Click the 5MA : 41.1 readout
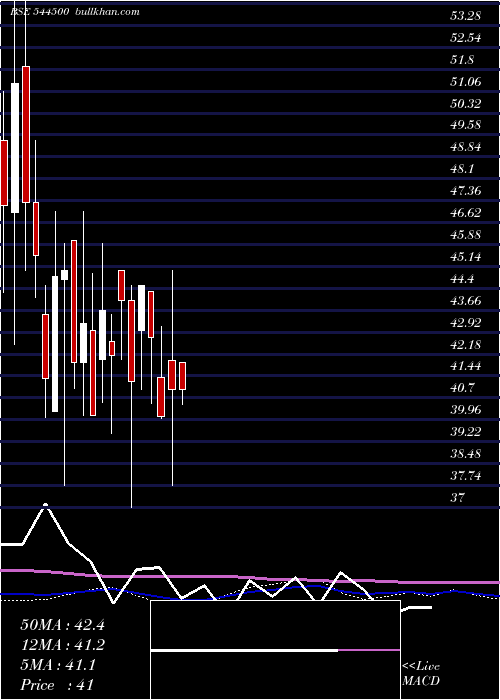The width and height of the screenshot is (500, 700). (x=58, y=665)
